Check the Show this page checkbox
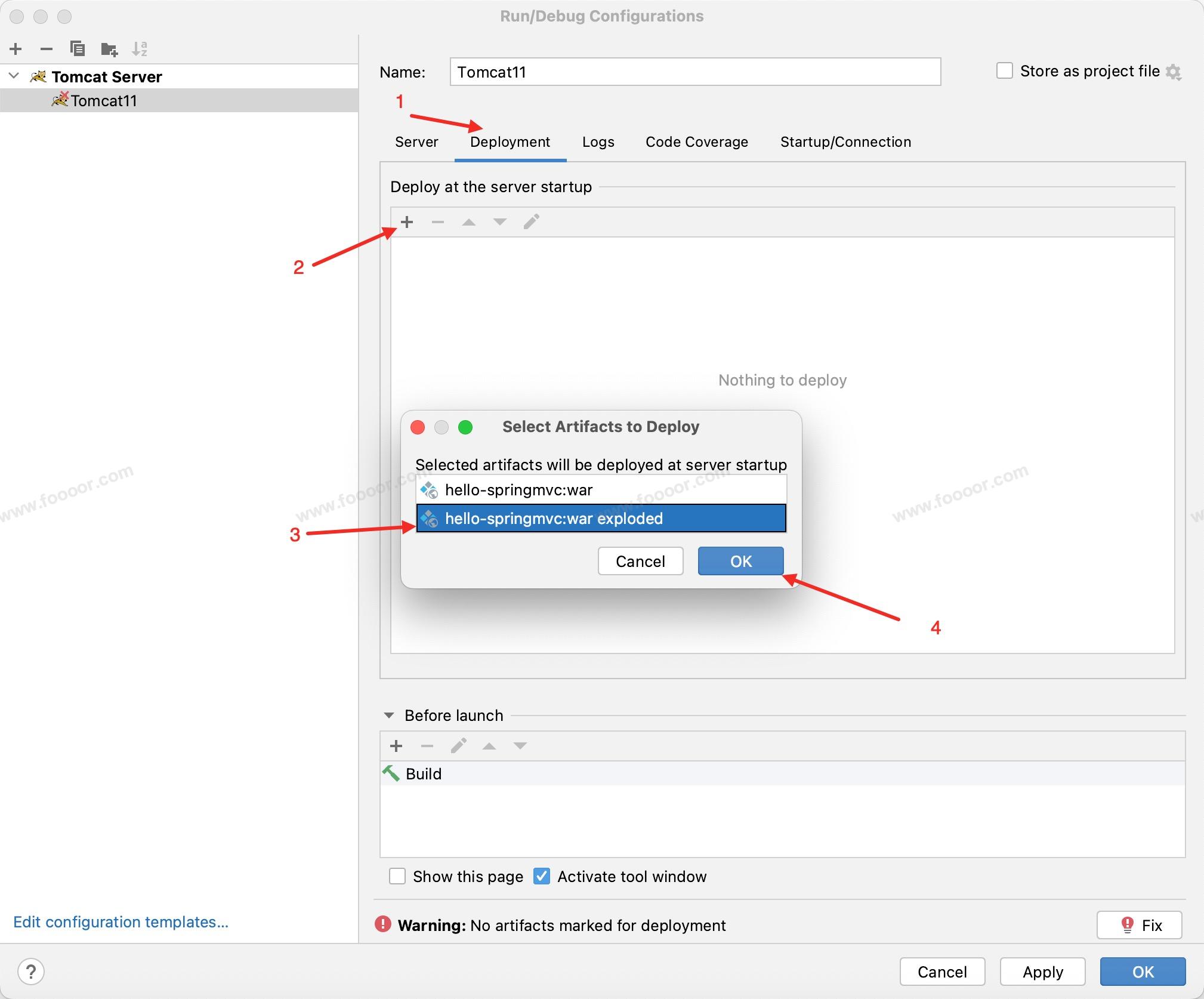The width and height of the screenshot is (1204, 999). [x=397, y=876]
